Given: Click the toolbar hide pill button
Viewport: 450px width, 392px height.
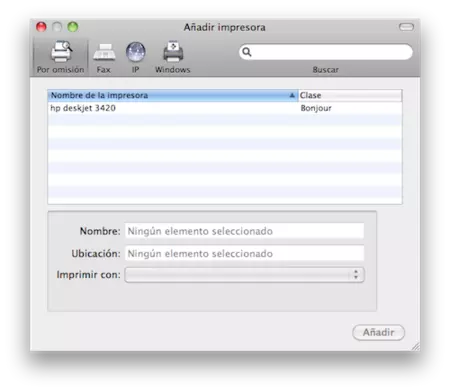Looking at the screenshot, I should pos(406,27).
